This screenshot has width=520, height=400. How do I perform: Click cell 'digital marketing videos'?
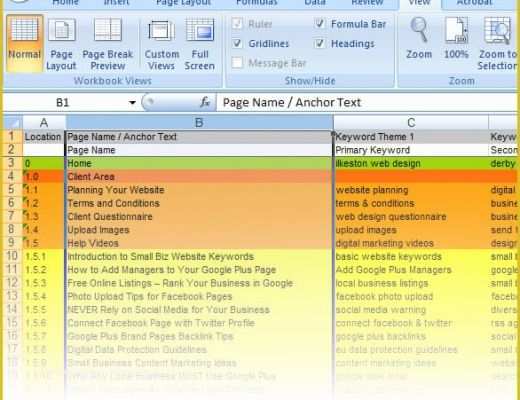pyautogui.click(x=411, y=243)
